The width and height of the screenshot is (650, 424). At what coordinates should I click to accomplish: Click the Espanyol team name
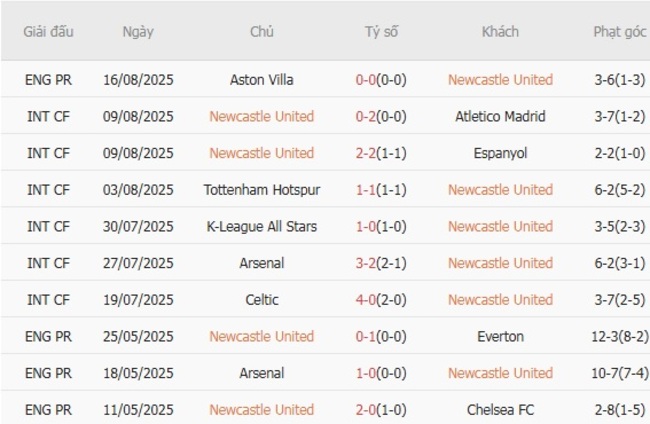(x=500, y=153)
